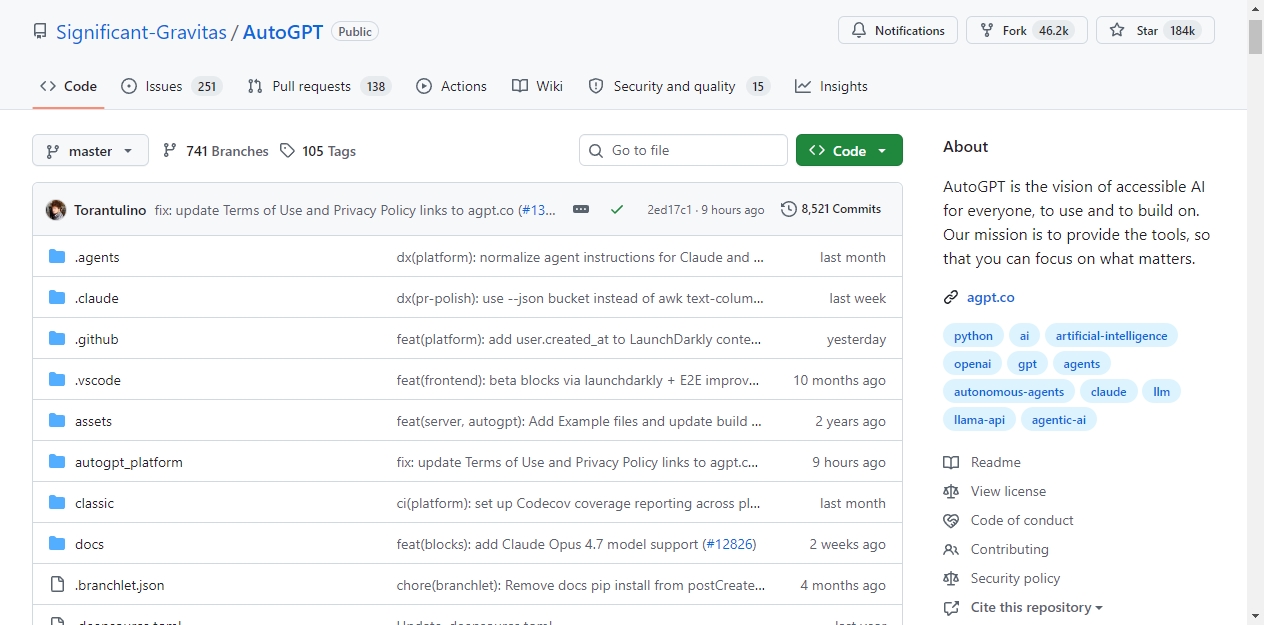The image size is (1264, 625).
Task: Select the agentic-ai topic tag
Action: click(1058, 420)
